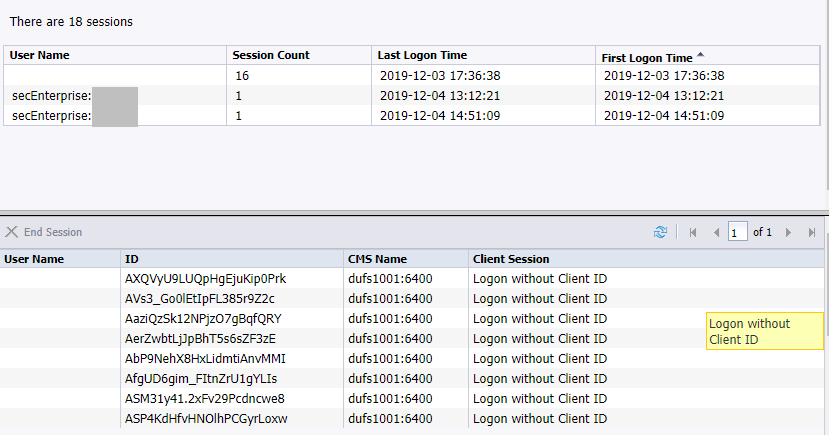Screen dimensions: 829x435
Task: Click the 'of 1' page count label
Action: [x=762, y=232]
